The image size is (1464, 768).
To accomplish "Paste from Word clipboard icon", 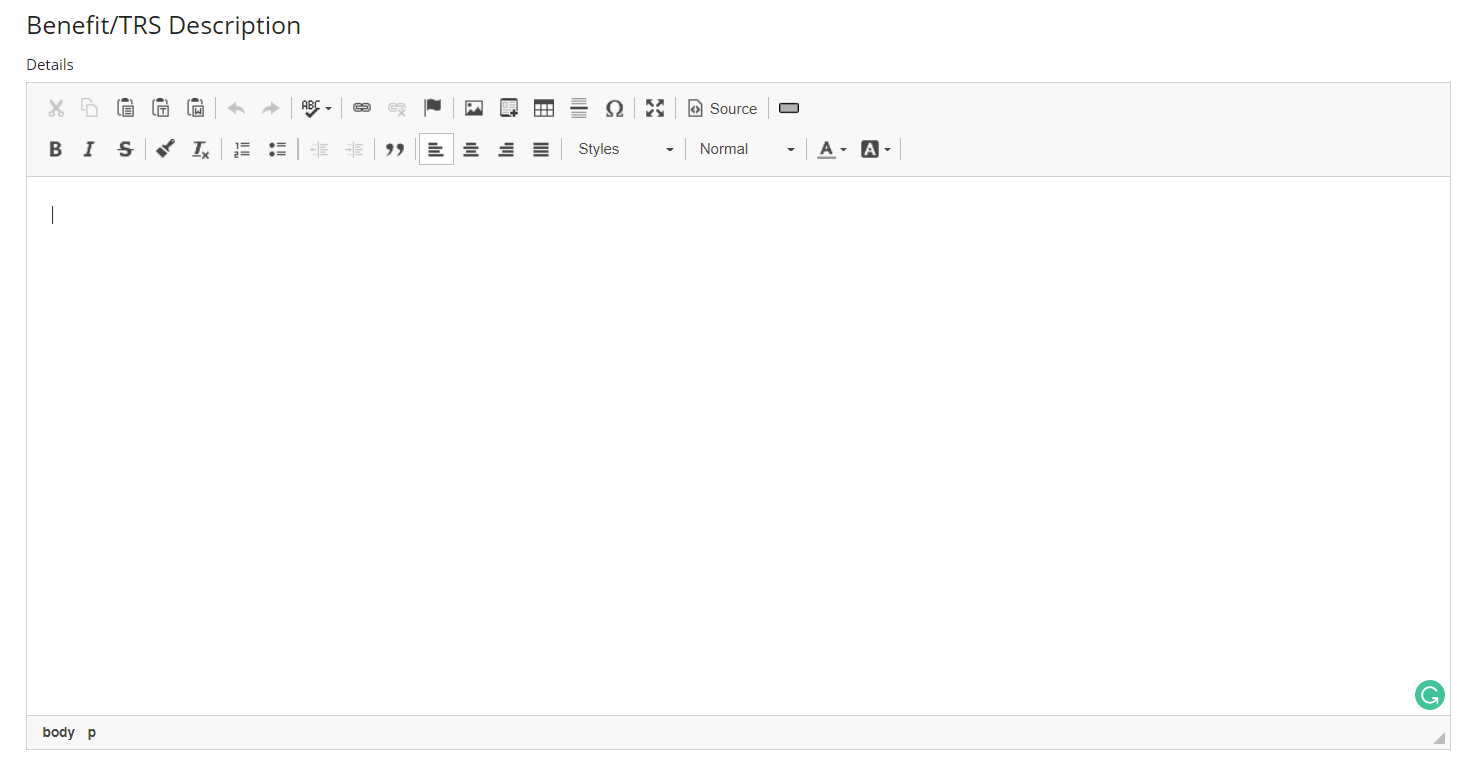I will [x=196, y=108].
